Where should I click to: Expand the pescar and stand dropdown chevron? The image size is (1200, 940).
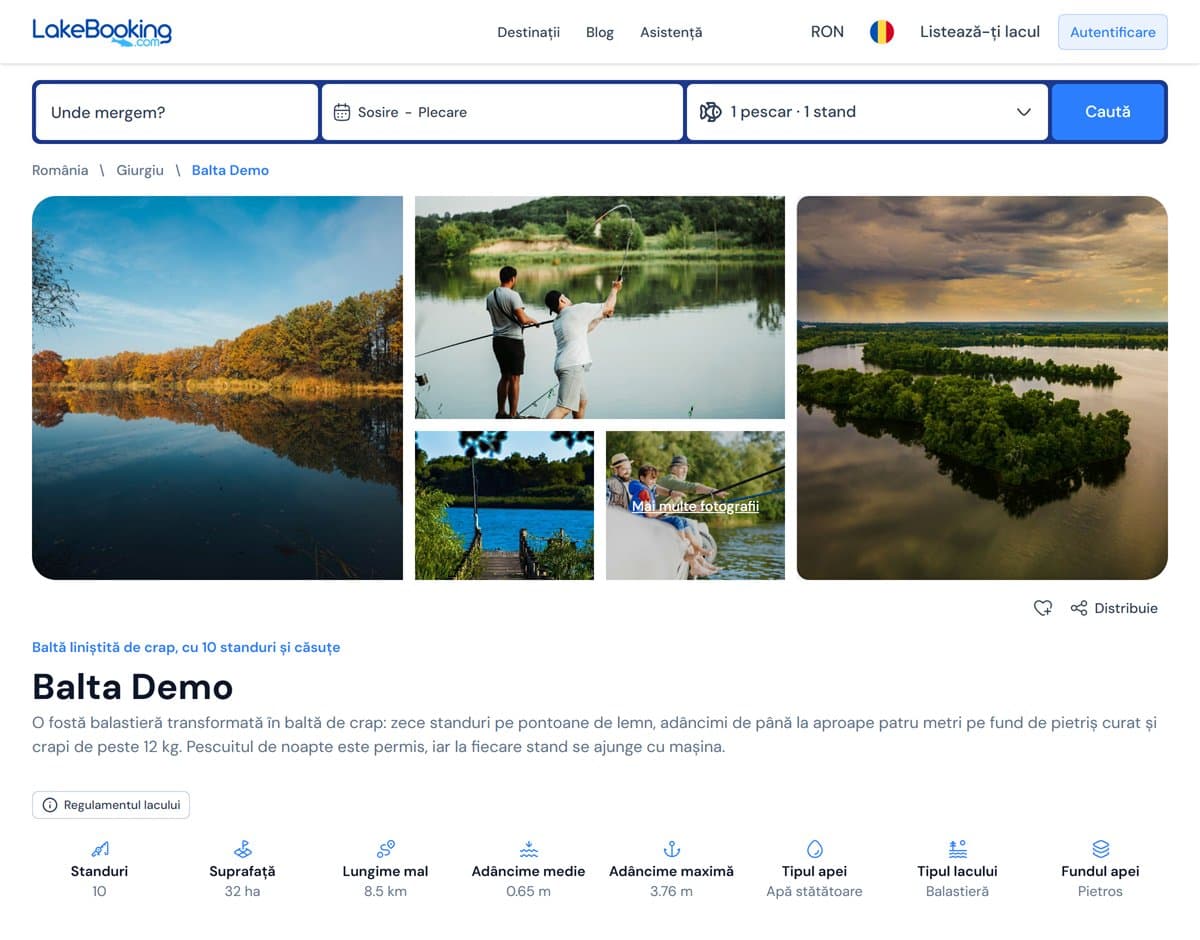coord(1024,112)
